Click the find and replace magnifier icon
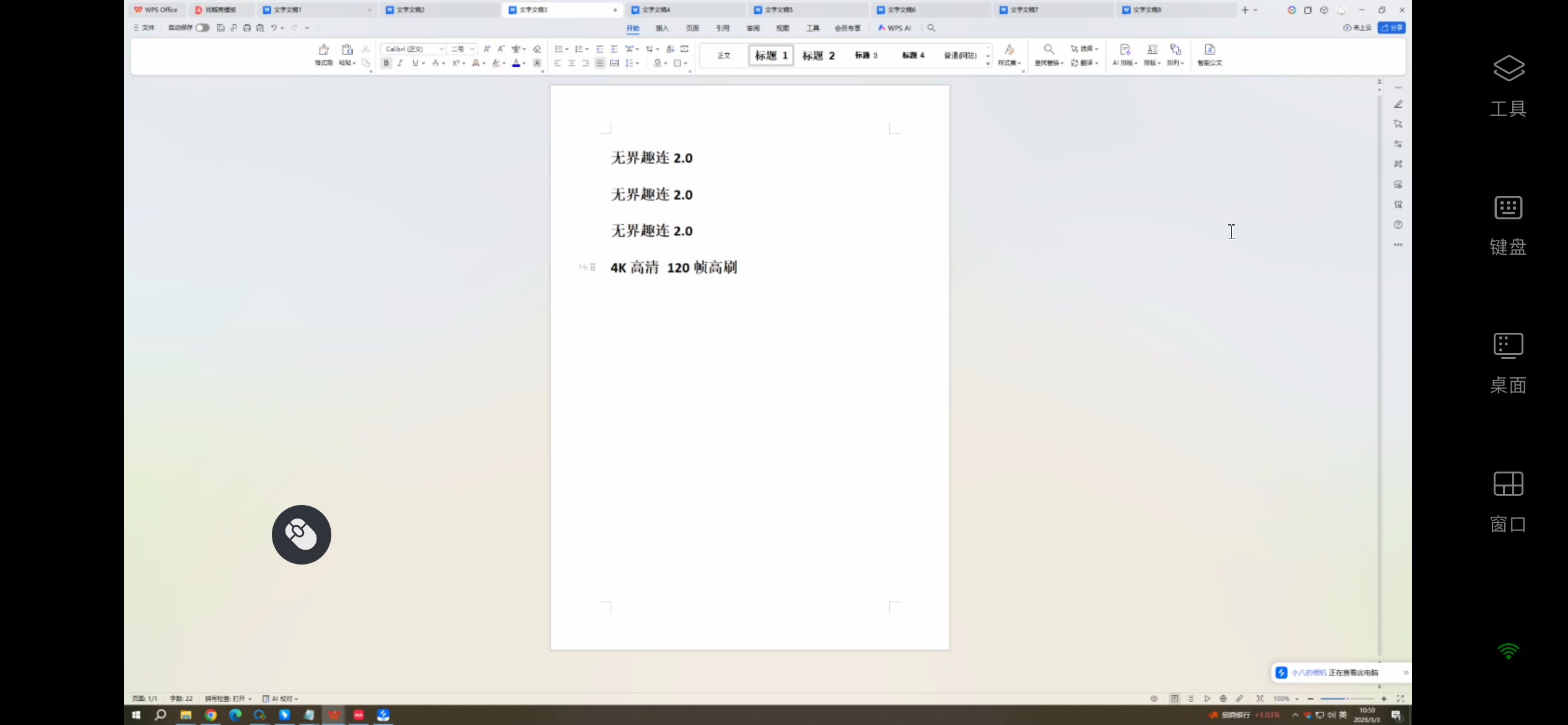Image resolution: width=1568 pixels, height=725 pixels. 1048,50
